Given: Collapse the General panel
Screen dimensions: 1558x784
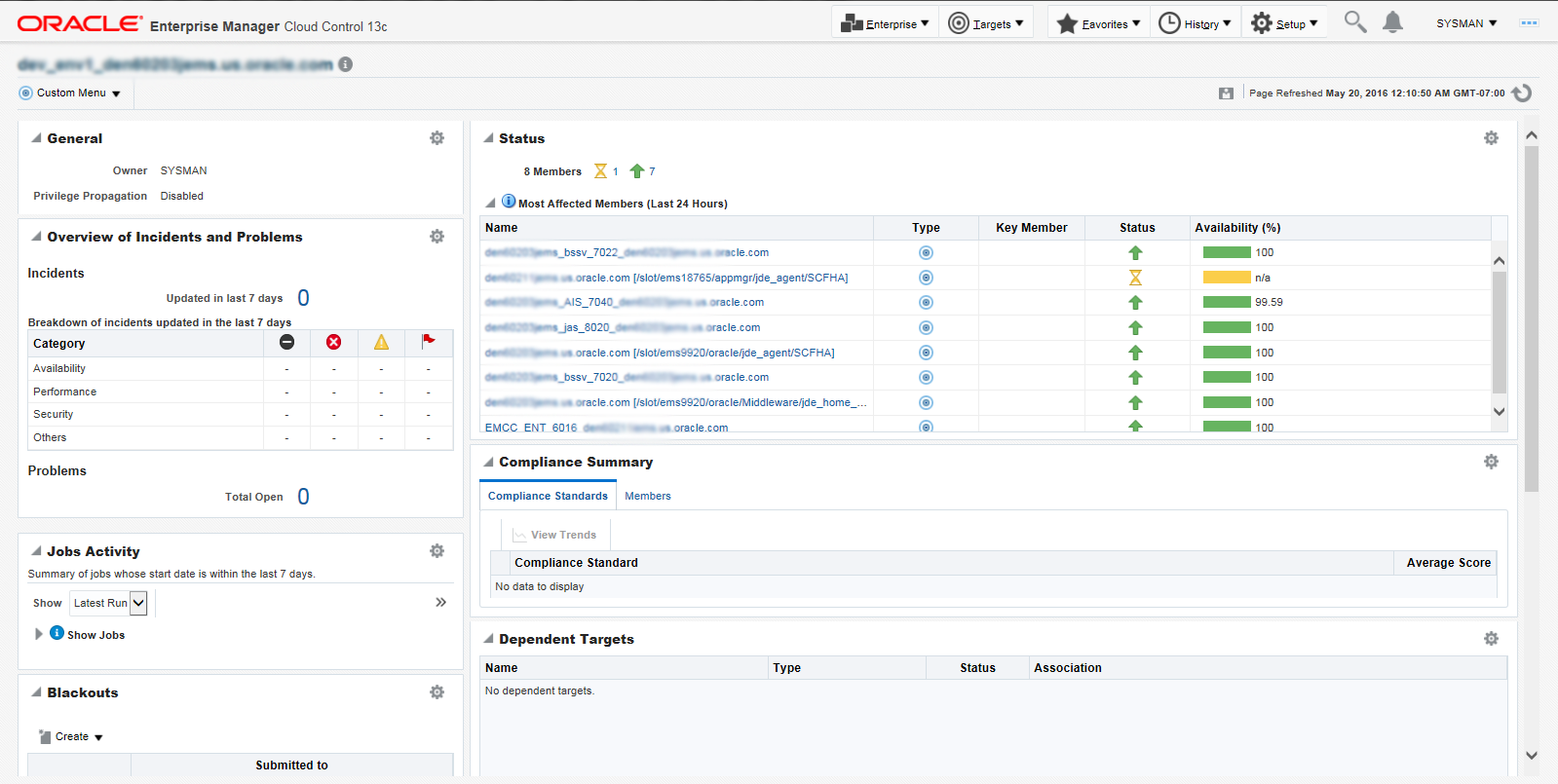Looking at the screenshot, I should tap(36, 138).
